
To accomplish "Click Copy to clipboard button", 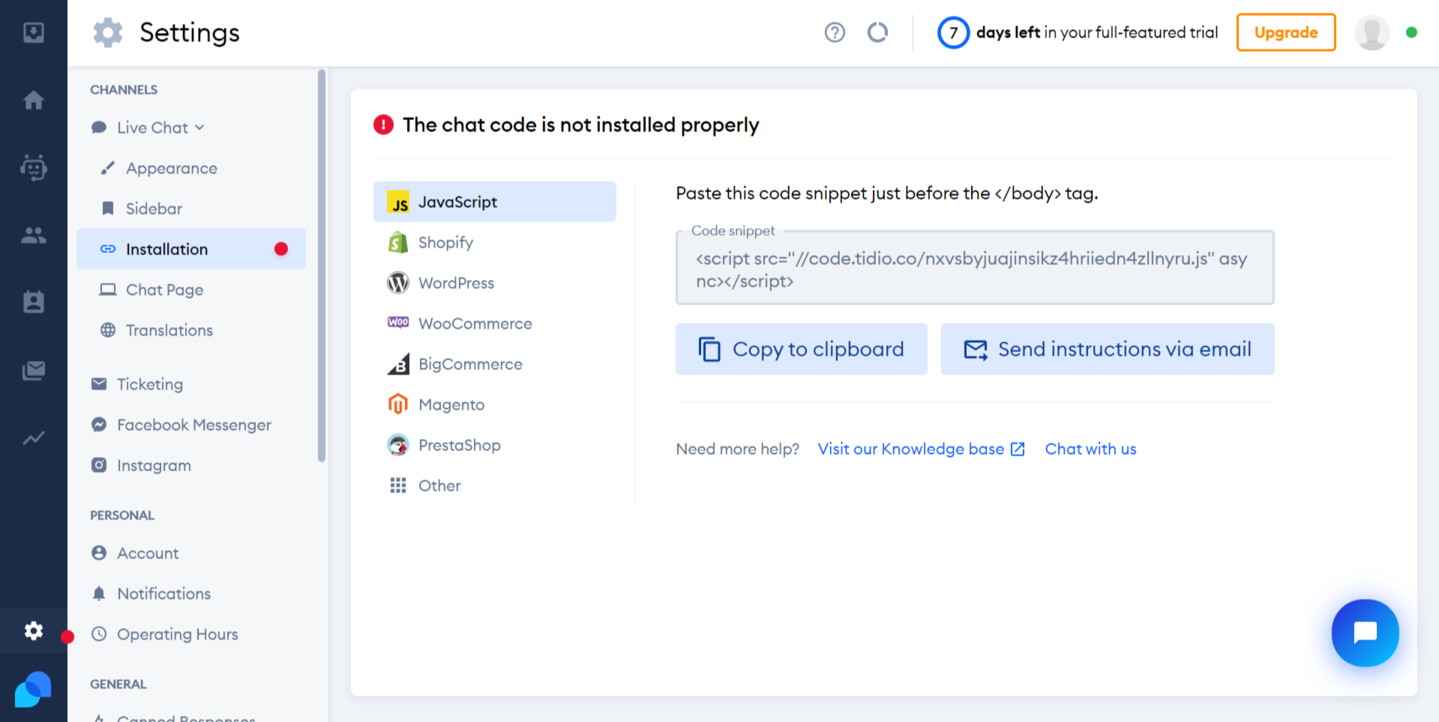I will point(801,349).
